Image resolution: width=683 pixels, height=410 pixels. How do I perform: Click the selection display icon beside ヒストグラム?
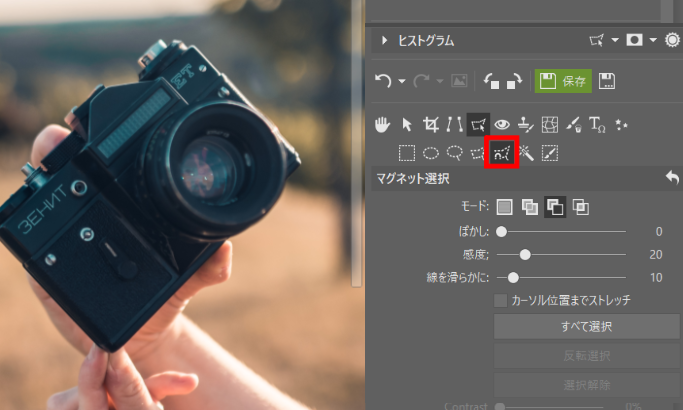(x=597, y=41)
